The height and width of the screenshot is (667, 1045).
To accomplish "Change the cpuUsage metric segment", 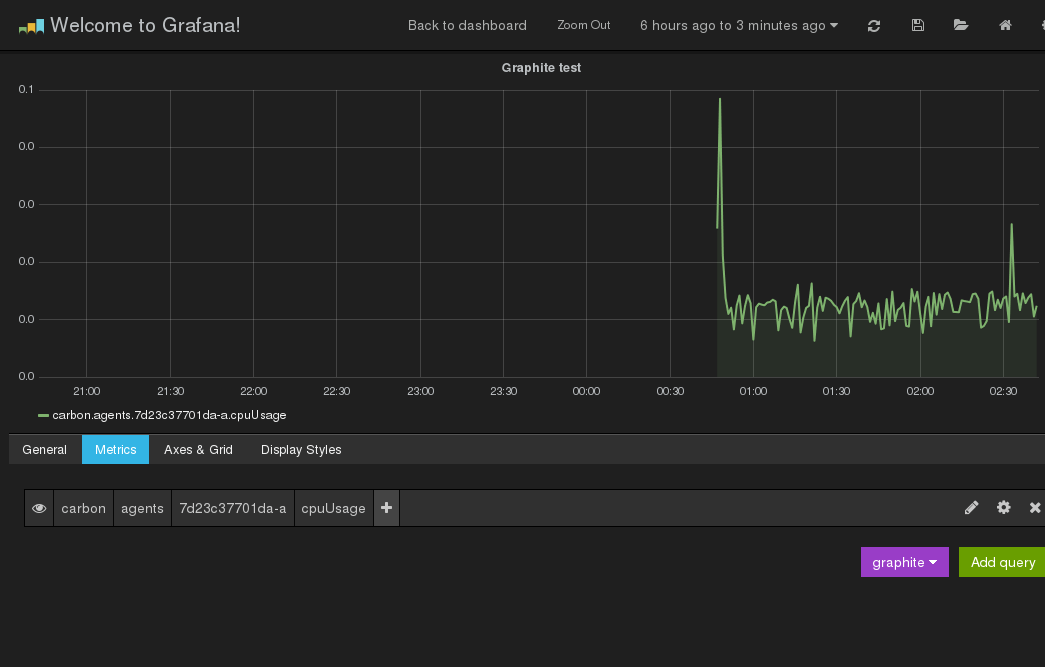I will coord(333,508).
